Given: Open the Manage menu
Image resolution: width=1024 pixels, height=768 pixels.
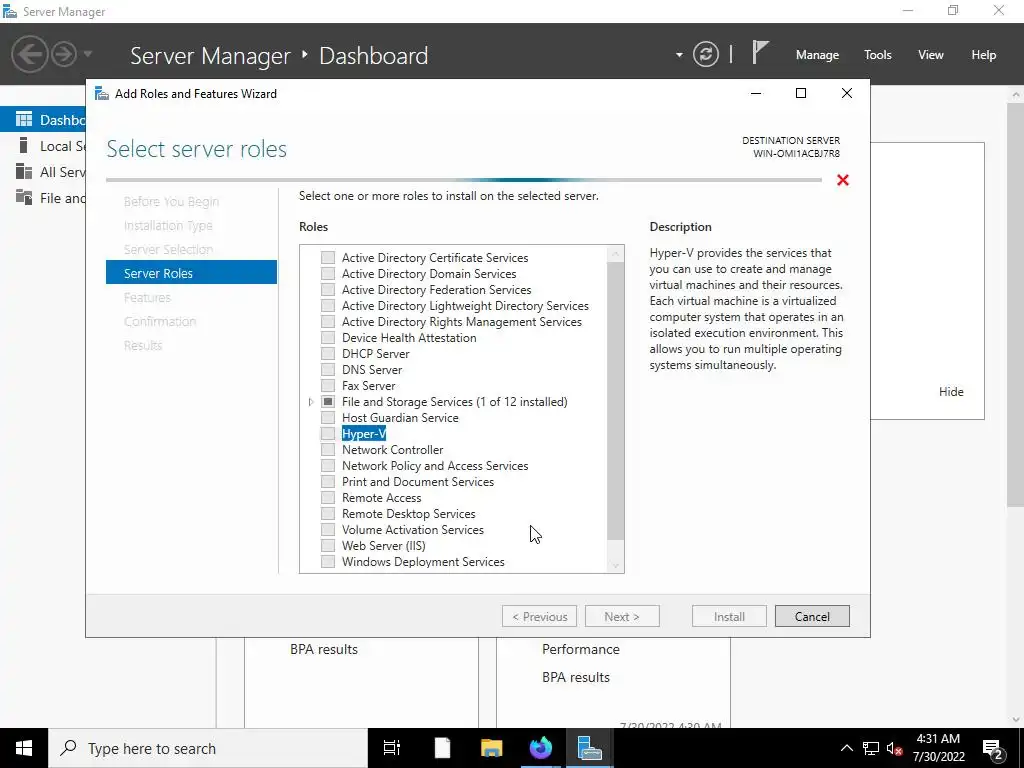Looking at the screenshot, I should click(817, 55).
